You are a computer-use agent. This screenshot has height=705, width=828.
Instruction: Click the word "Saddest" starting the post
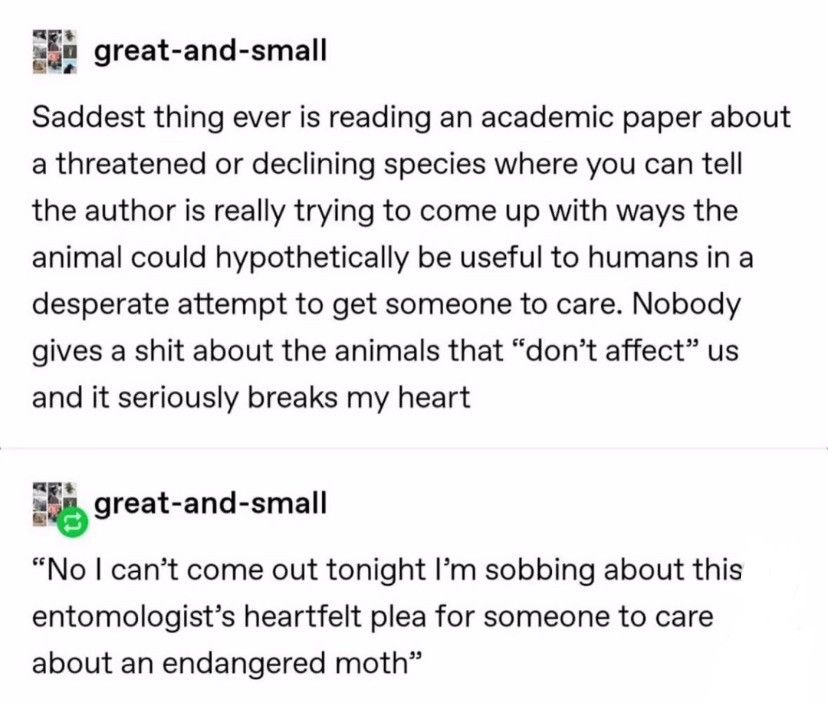pyautogui.click(x=89, y=117)
